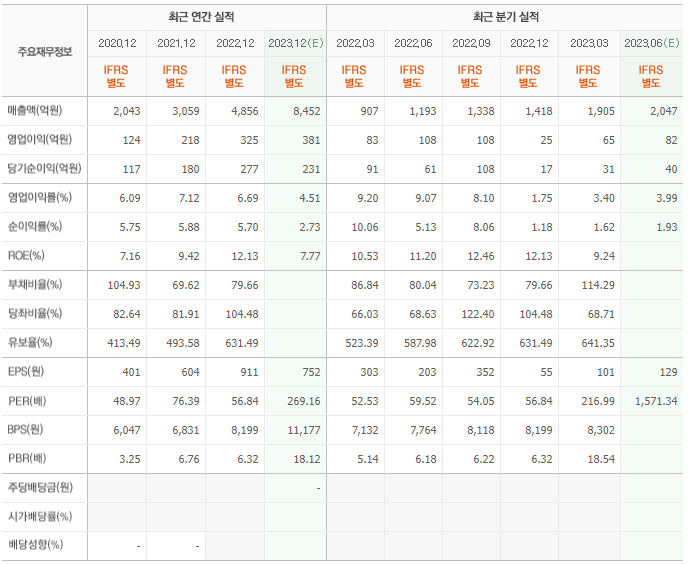Click the 7,132 BPS value
The image size is (688, 564).
(x=365, y=430)
